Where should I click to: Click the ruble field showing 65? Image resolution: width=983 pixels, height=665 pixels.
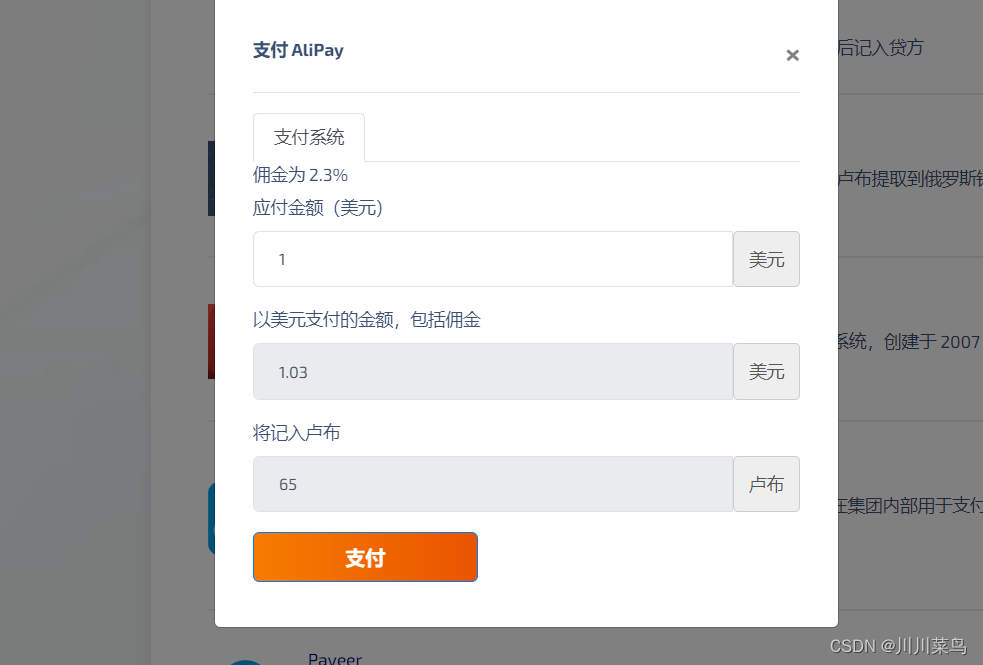click(x=492, y=483)
